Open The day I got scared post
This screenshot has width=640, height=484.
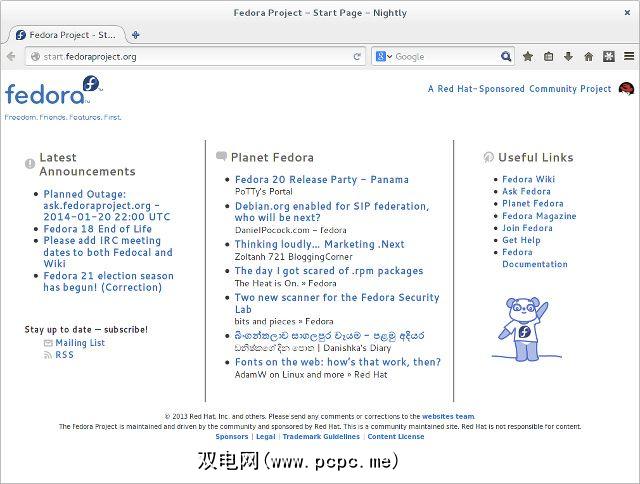(329, 271)
